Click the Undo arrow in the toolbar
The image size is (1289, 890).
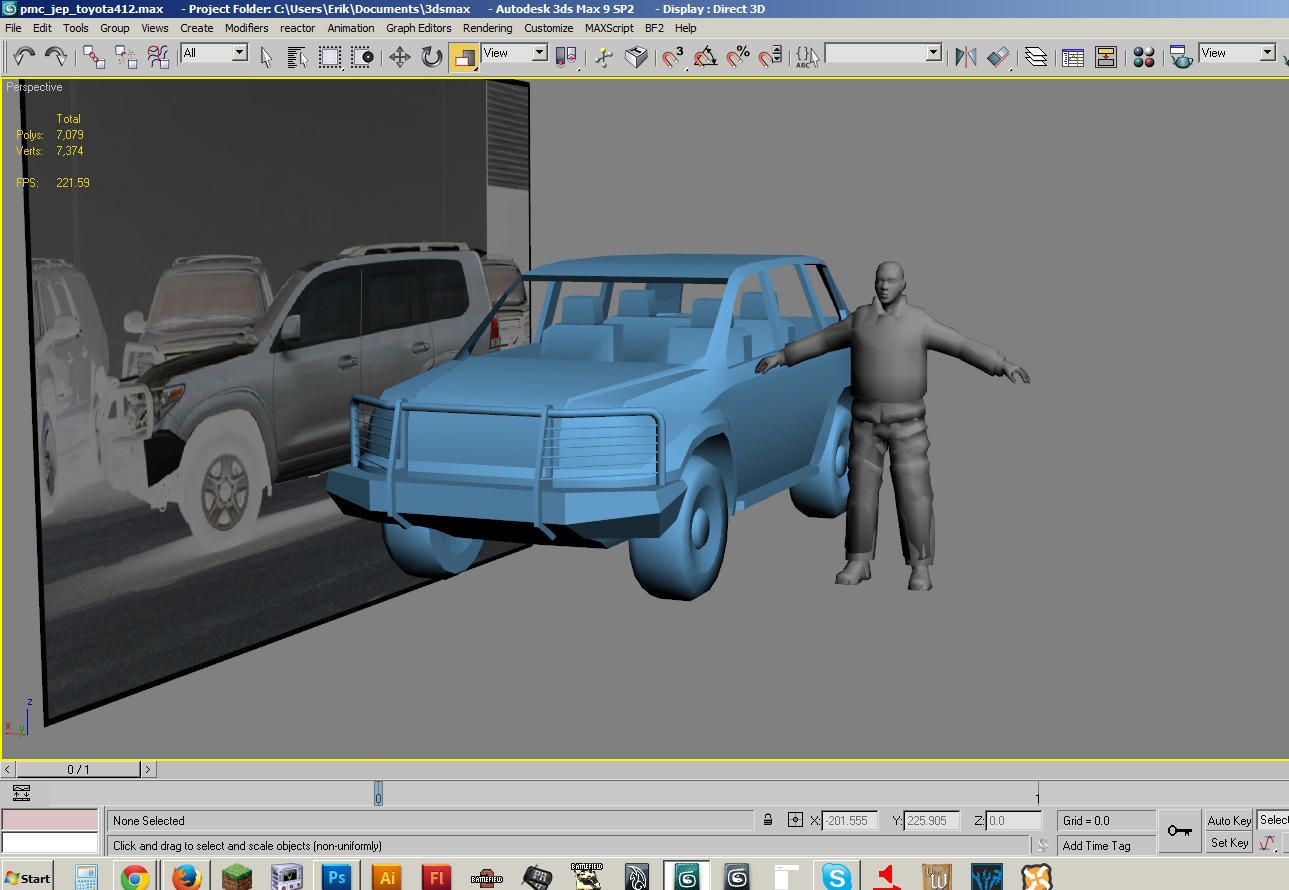tap(24, 57)
